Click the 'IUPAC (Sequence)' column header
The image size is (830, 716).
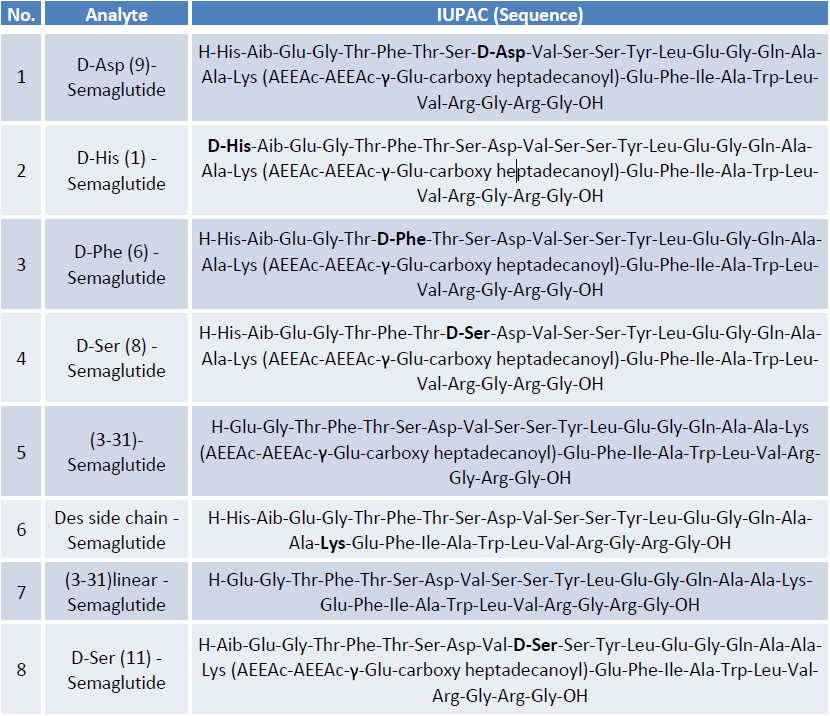[510, 14]
